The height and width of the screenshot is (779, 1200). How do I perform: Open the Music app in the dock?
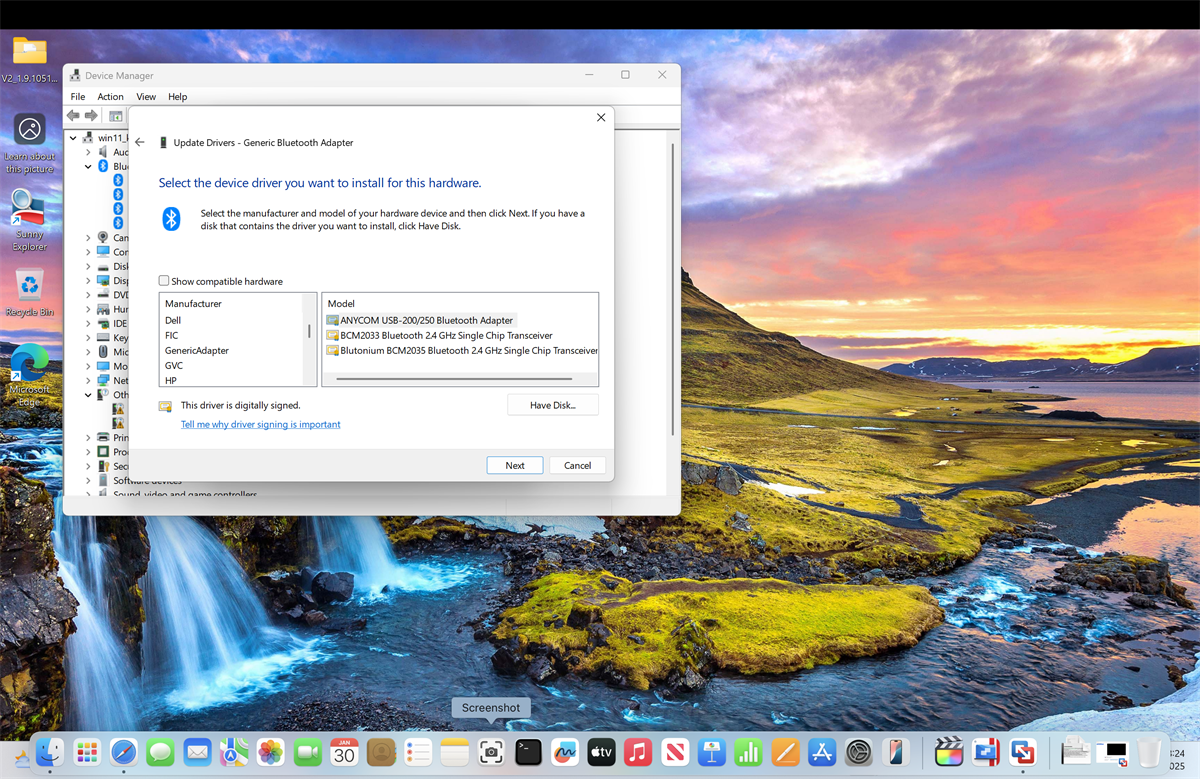click(638, 752)
